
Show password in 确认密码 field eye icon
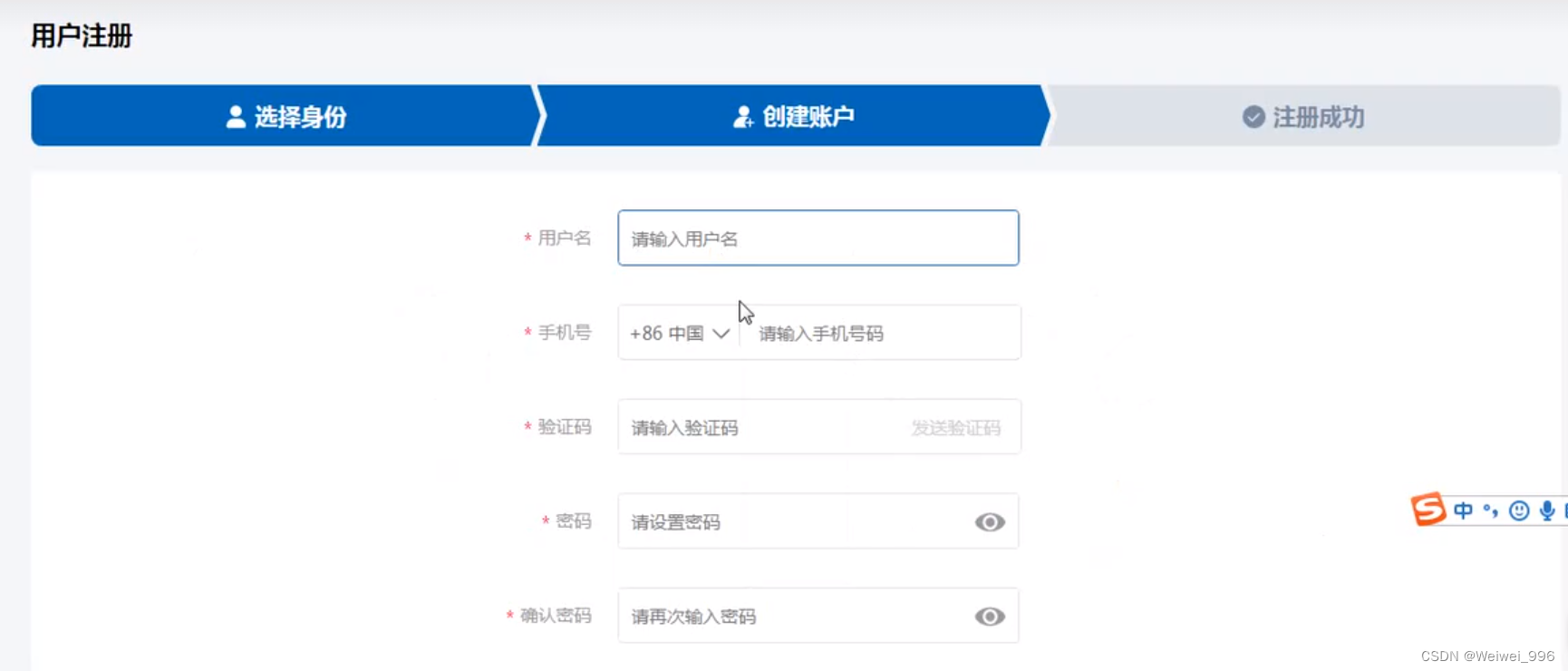point(990,617)
